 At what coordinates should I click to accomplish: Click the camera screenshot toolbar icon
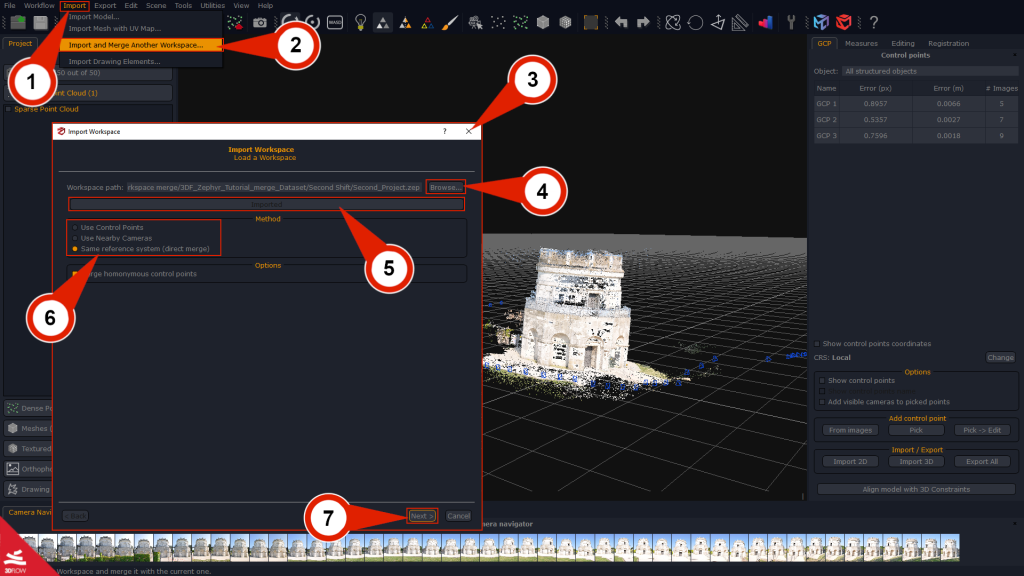coord(260,22)
